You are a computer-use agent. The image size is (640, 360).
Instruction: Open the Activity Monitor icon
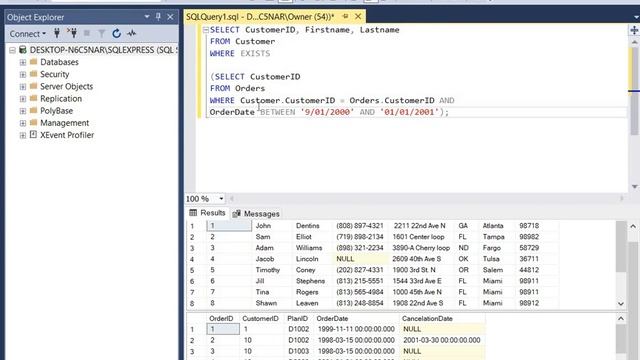coord(131,33)
